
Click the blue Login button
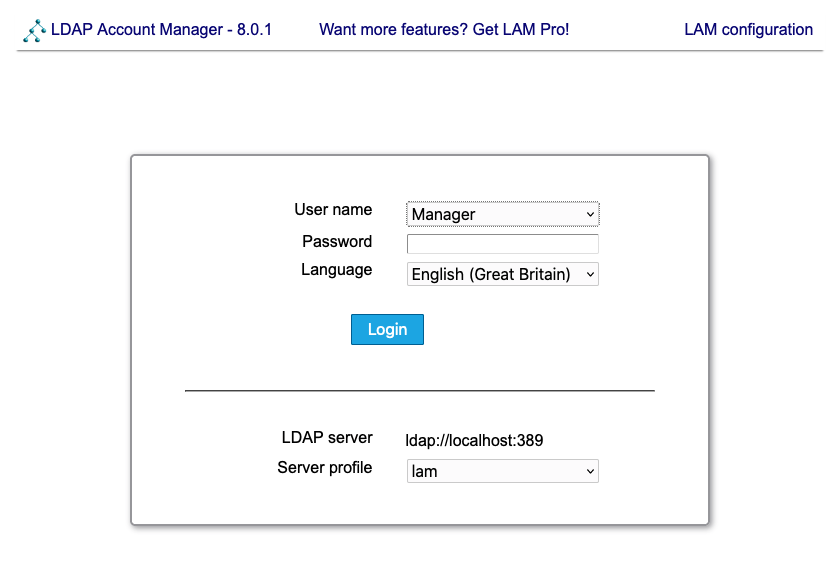(x=387, y=330)
